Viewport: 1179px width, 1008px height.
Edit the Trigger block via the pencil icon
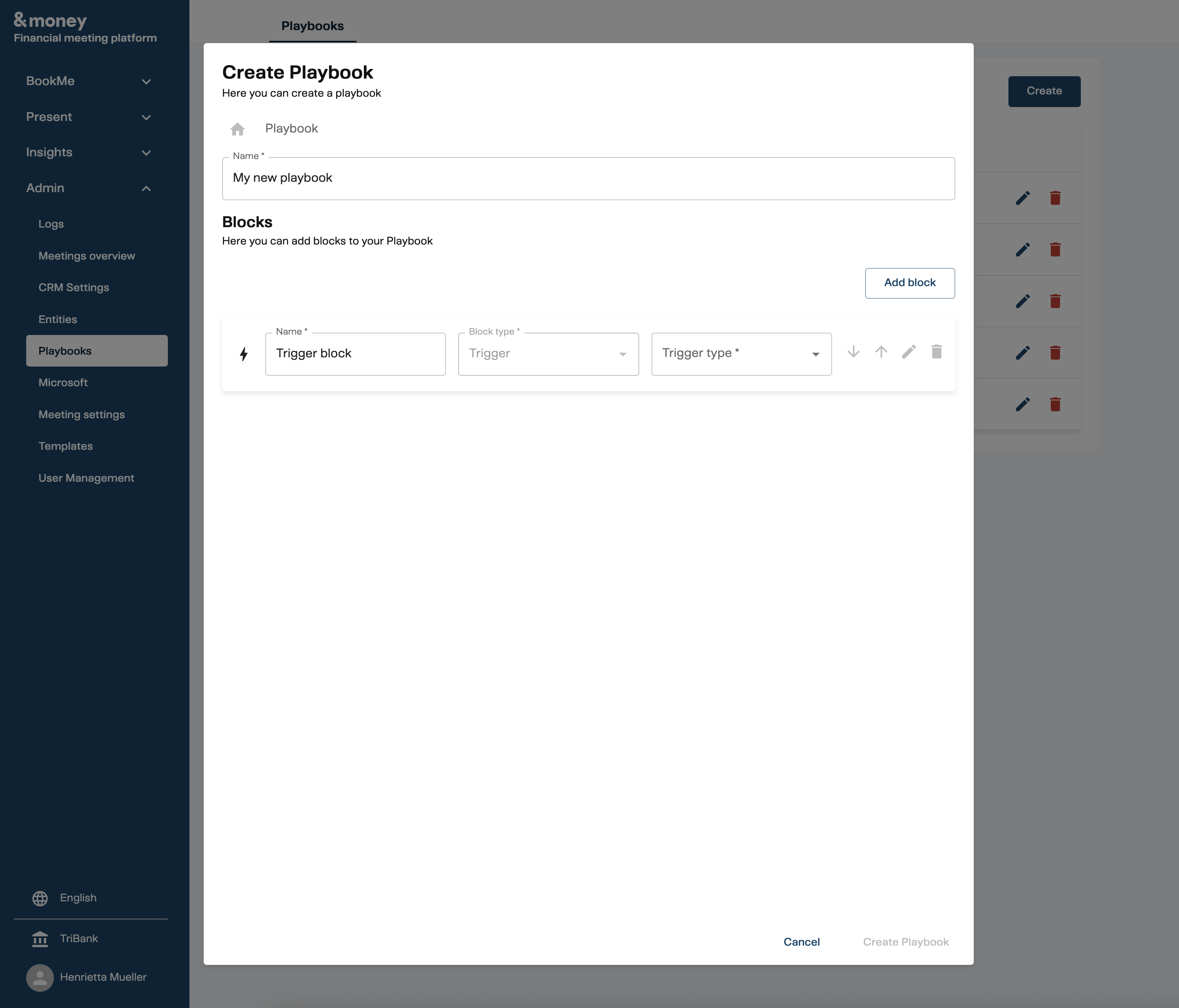coord(909,352)
